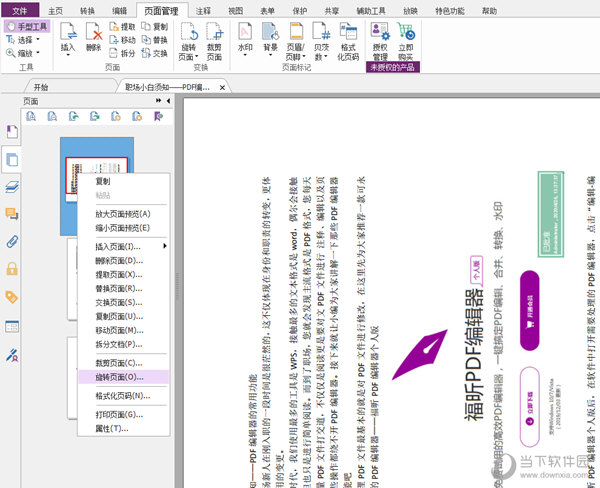Open the Comments panel in left sidebar
Viewport: 600px width, 488px height.
[12, 214]
